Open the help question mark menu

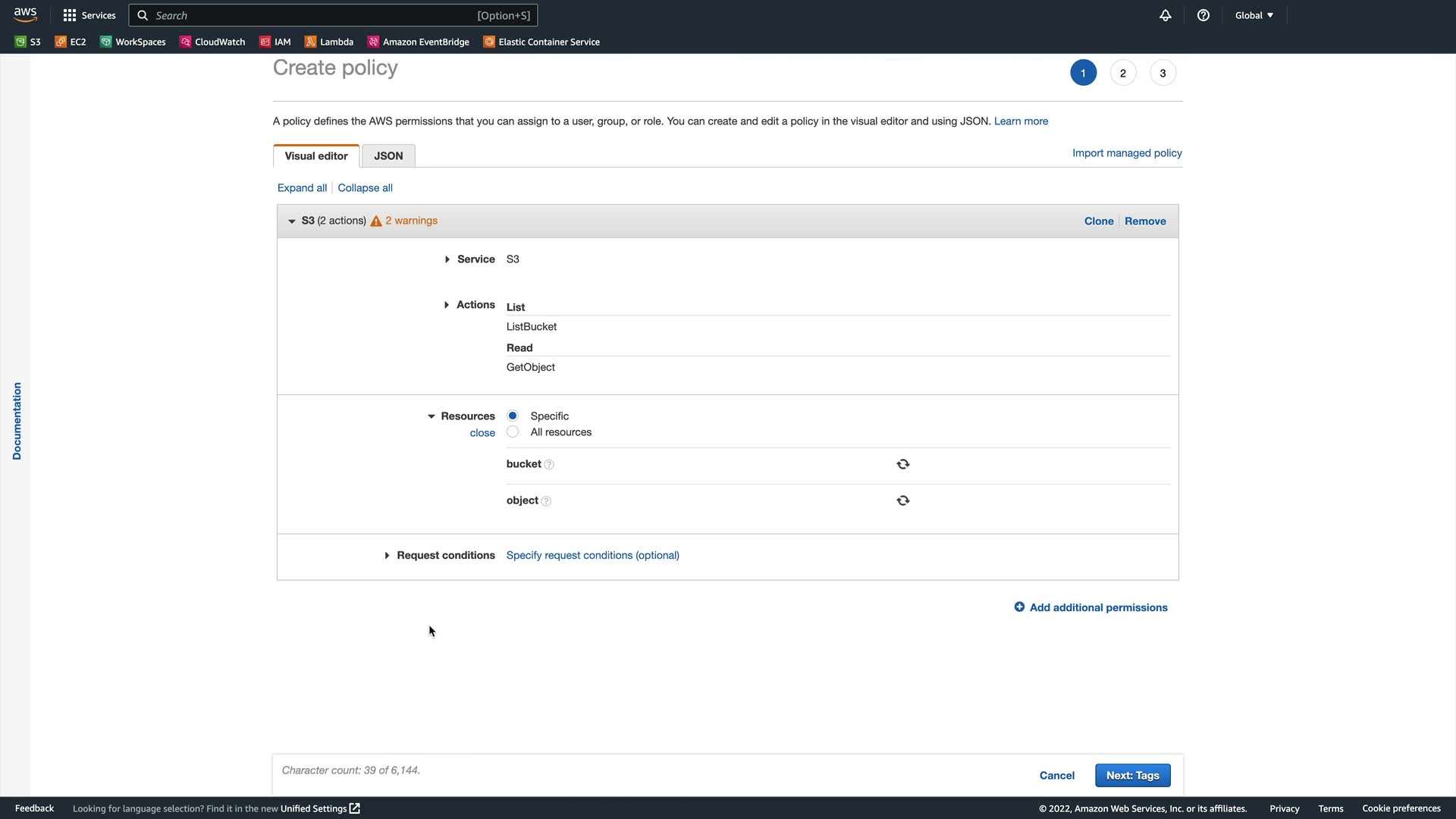click(x=1203, y=15)
